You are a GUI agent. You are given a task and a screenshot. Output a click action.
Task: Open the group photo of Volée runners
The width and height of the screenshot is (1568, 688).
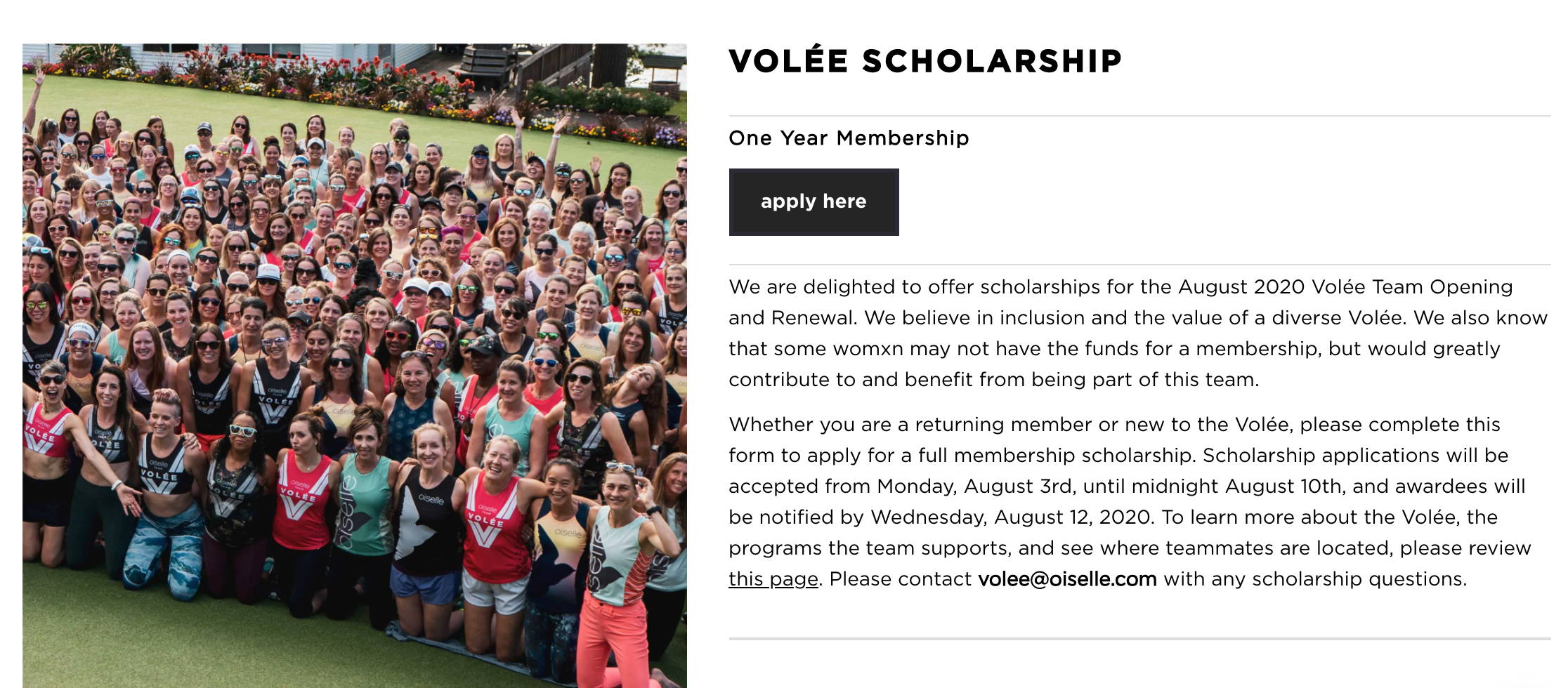(355, 366)
